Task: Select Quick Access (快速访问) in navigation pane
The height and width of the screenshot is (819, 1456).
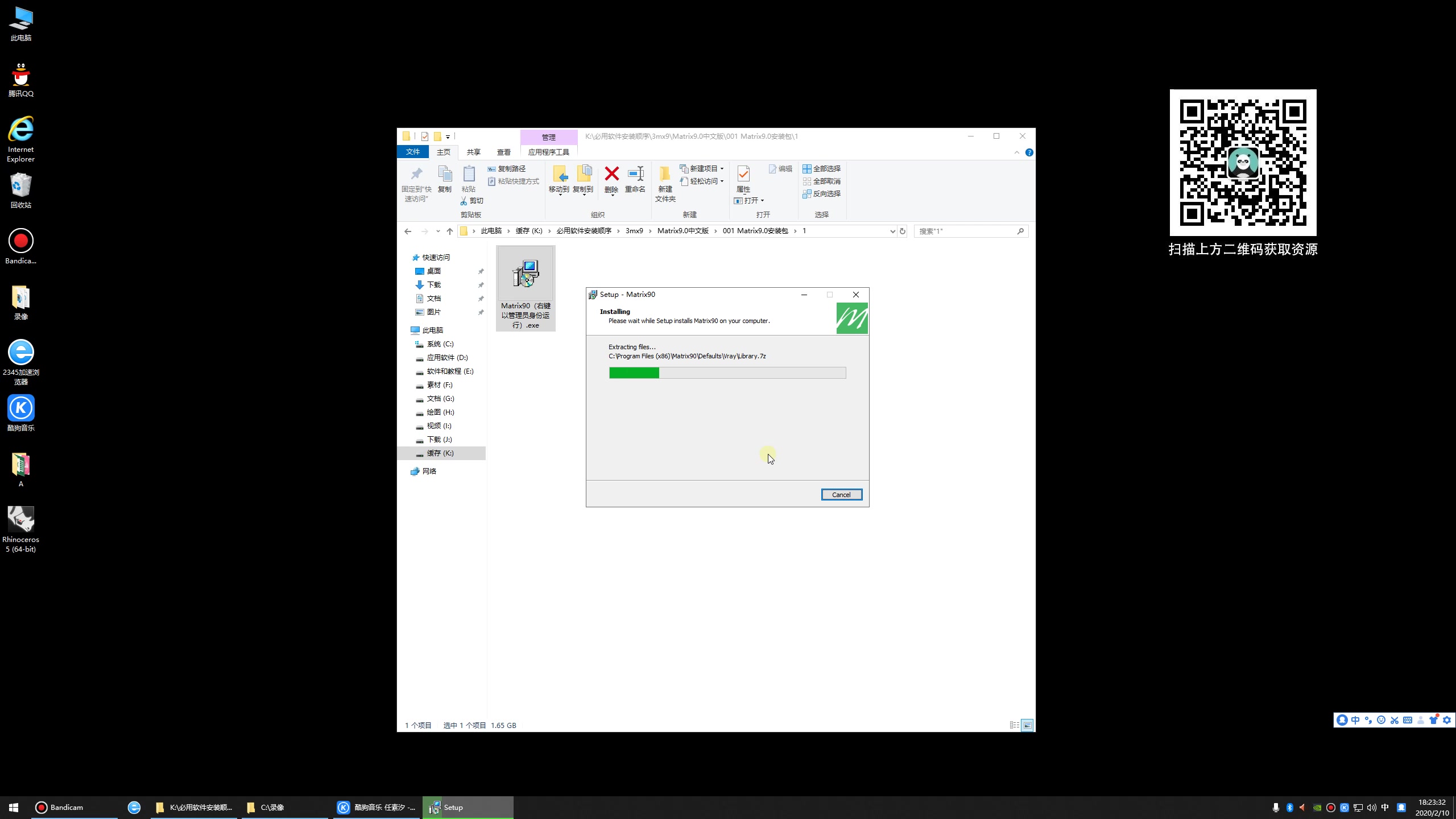Action: pyautogui.click(x=436, y=258)
